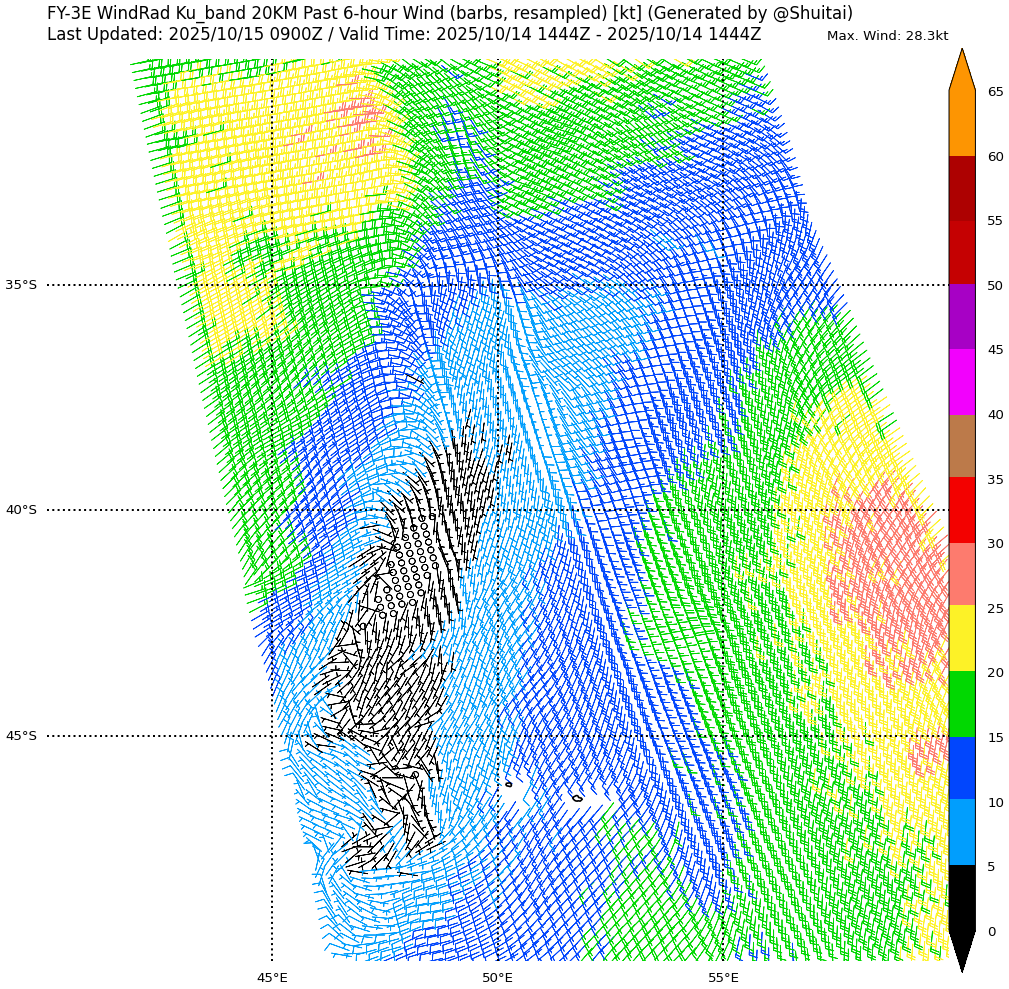This screenshot has height=989, width=1009.
Task: Click the 45°S latitude tick label
Action: (21, 736)
